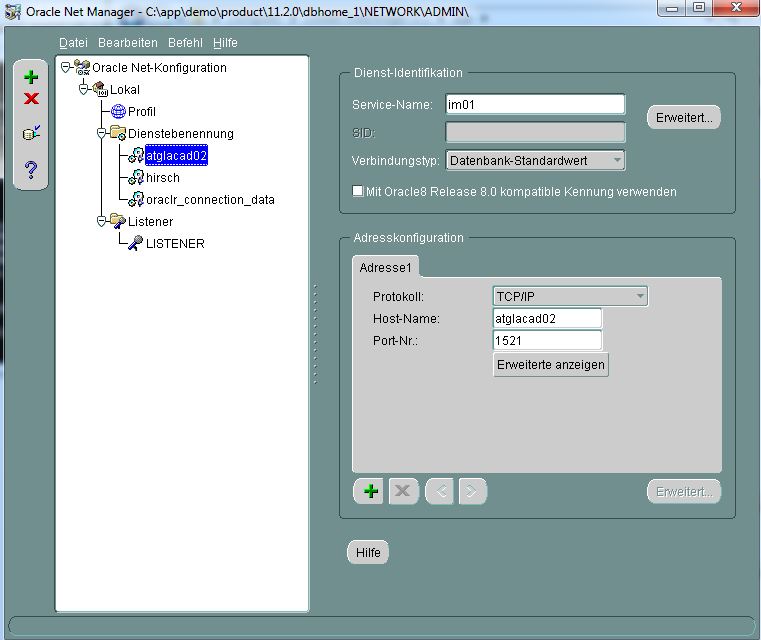This screenshot has height=640, width=761.
Task: Collapse the Oracle Net-Konfiguration root node
Action: [x=66, y=67]
